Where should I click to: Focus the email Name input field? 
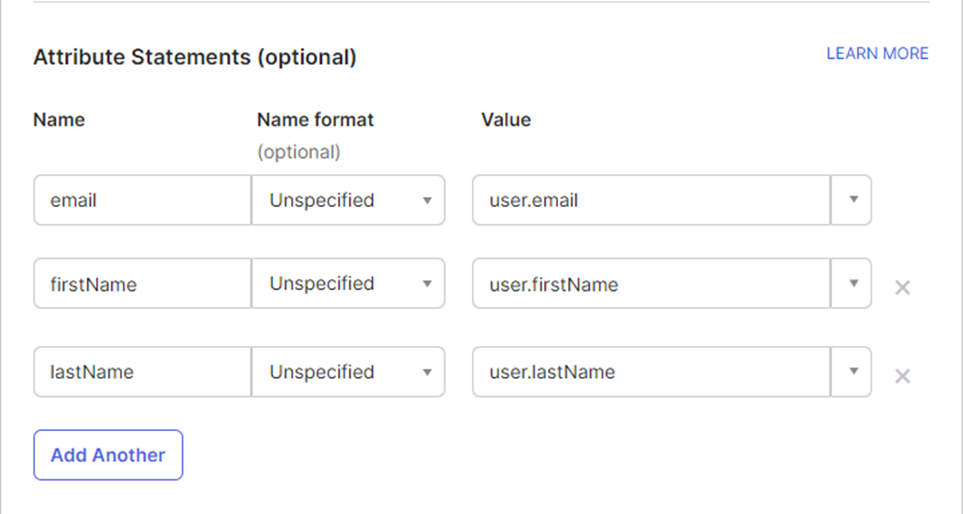[142, 200]
